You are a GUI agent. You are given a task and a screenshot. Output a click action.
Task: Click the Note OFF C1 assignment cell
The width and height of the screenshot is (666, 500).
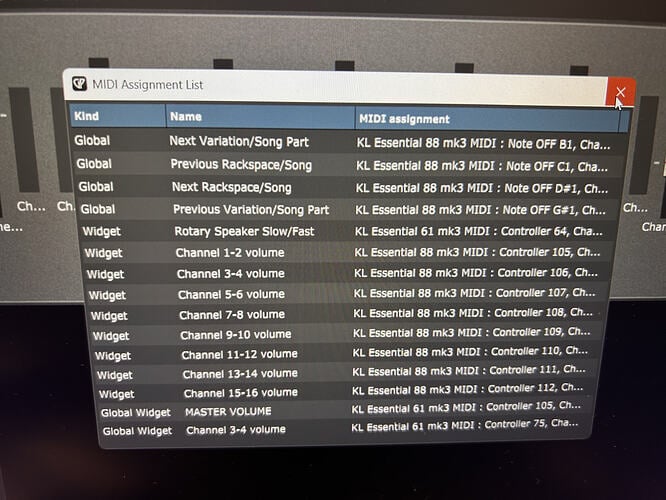pyautogui.click(x=482, y=166)
